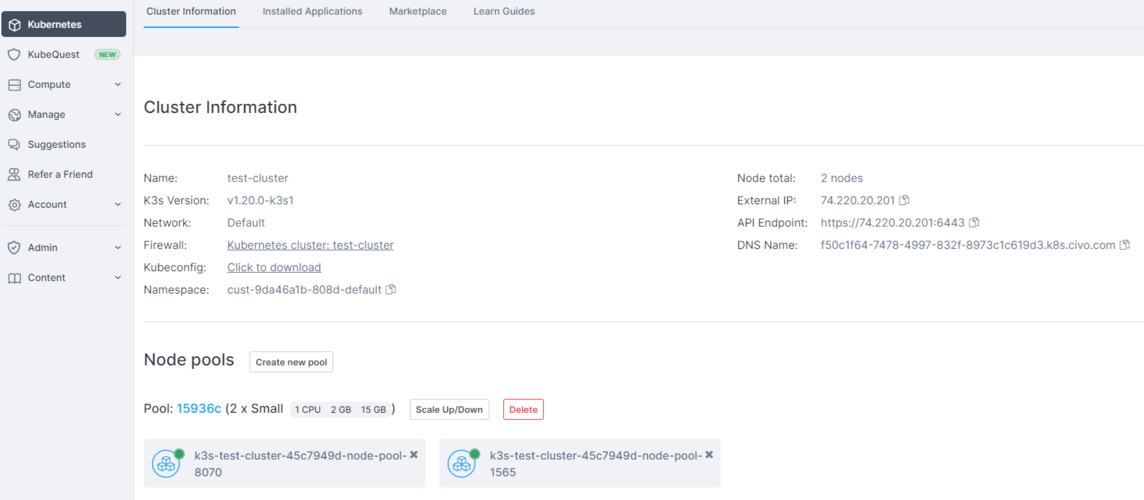Click the 2 nodes total value

point(842,178)
